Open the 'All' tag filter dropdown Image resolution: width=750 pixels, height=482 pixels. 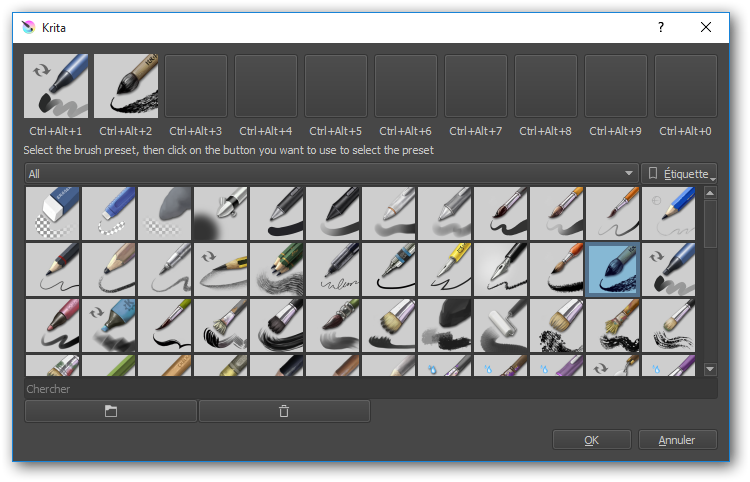click(x=331, y=173)
